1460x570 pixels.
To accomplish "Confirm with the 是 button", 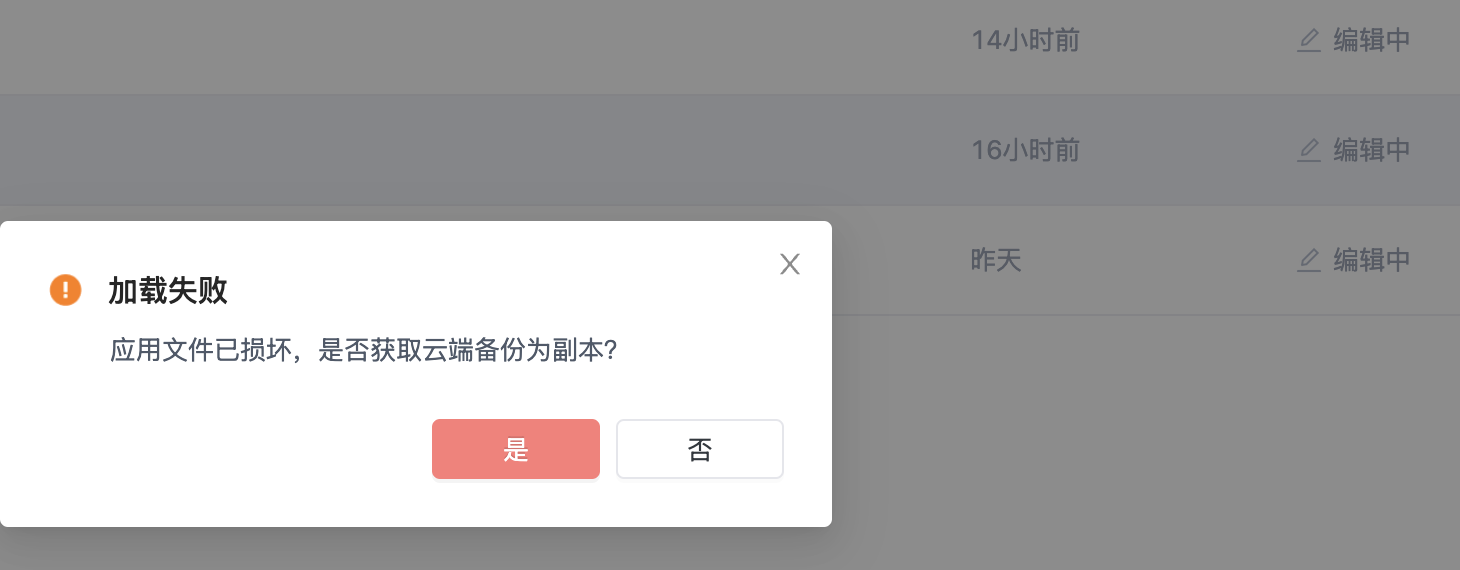I will pos(516,449).
